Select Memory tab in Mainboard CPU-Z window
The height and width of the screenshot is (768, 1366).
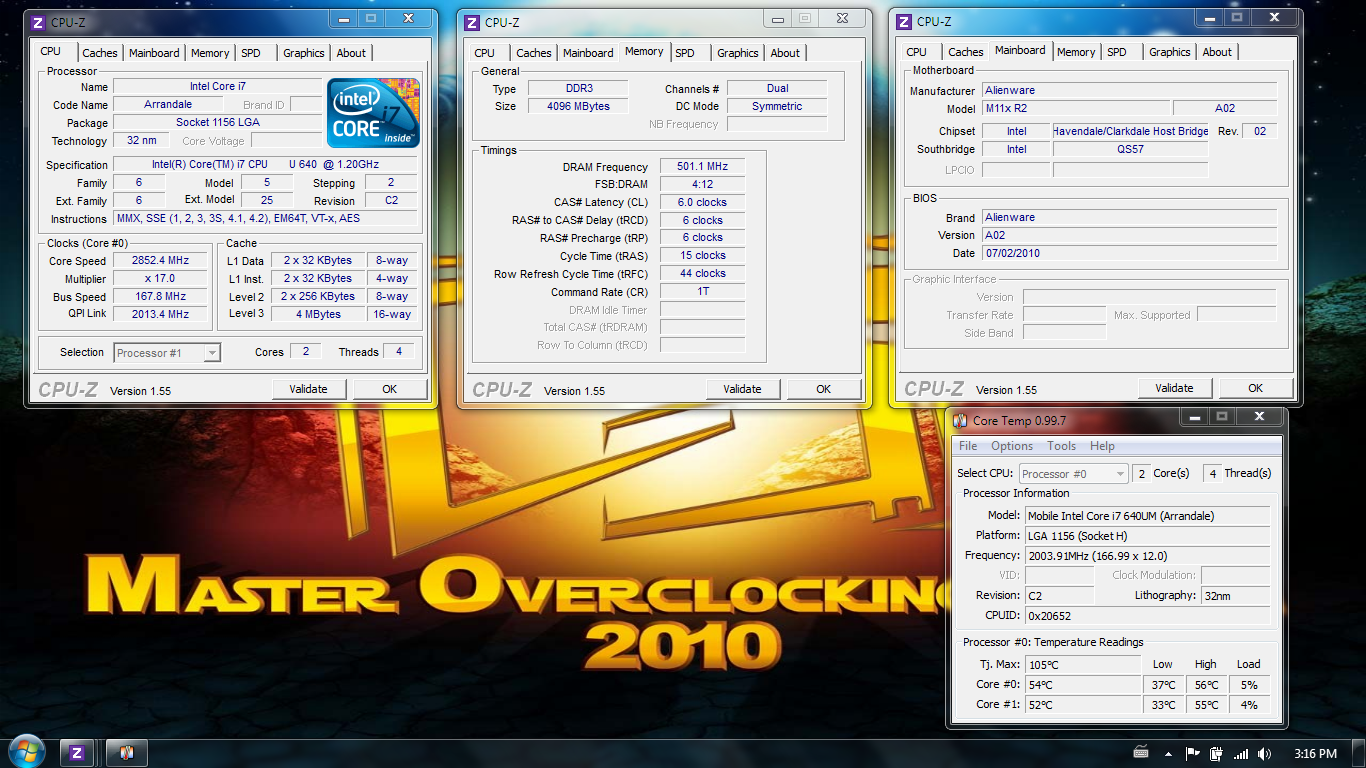[x=1076, y=52]
